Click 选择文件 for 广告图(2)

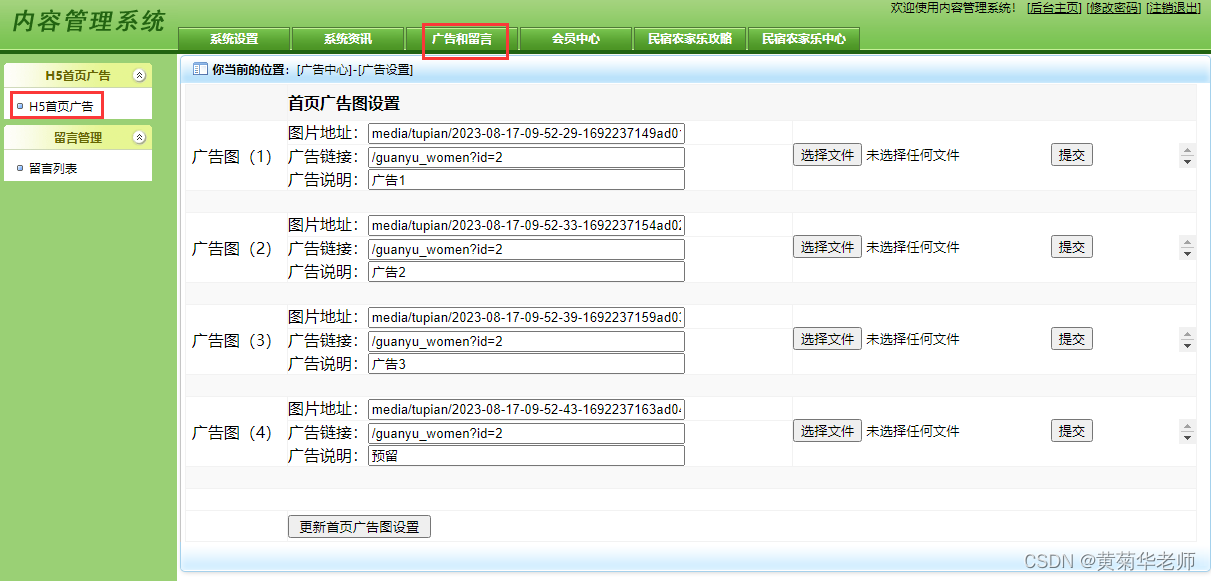coord(827,246)
